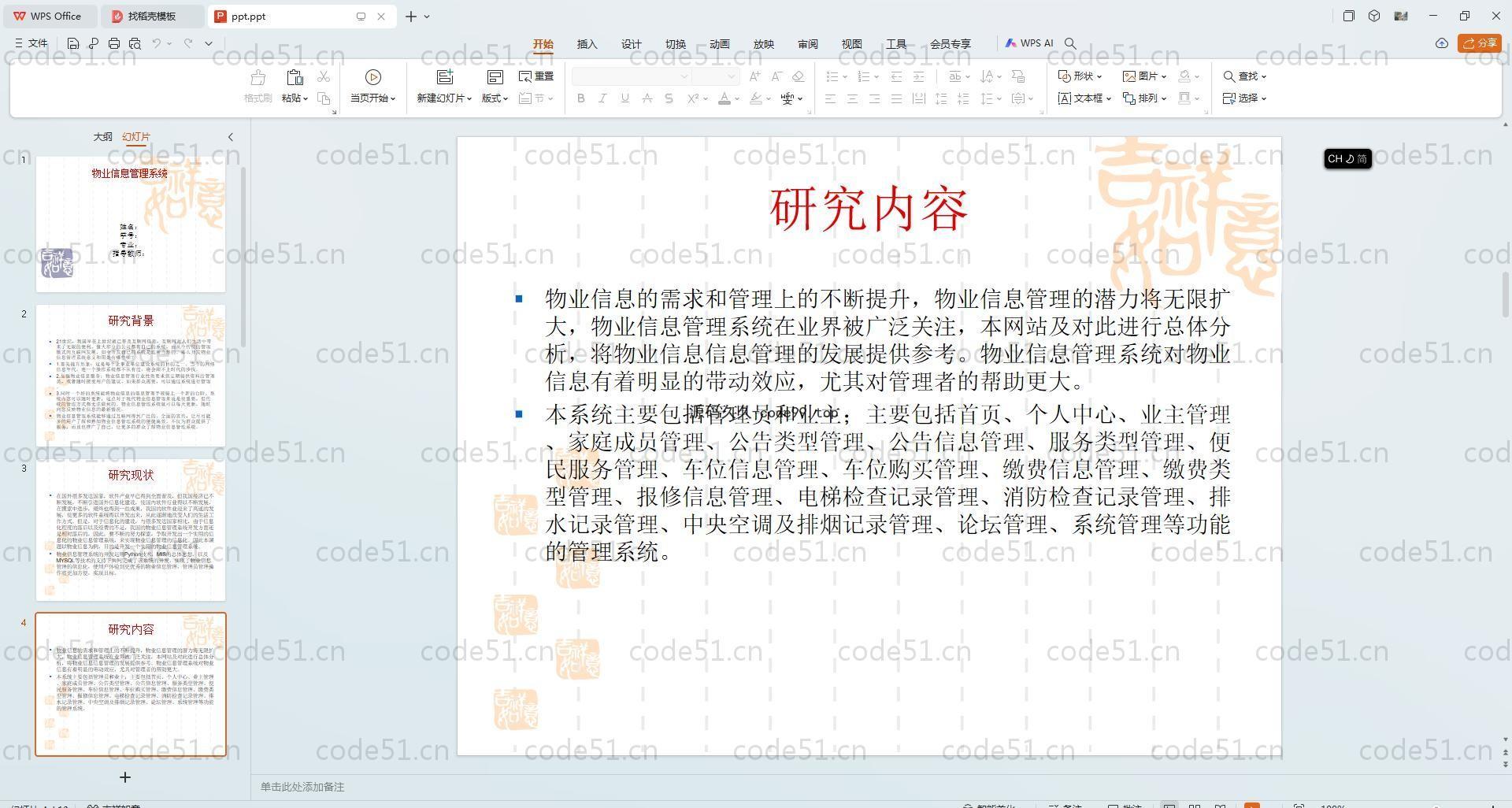Click the Layout (版式) icon
This screenshot has width=1512, height=808.
(495, 77)
